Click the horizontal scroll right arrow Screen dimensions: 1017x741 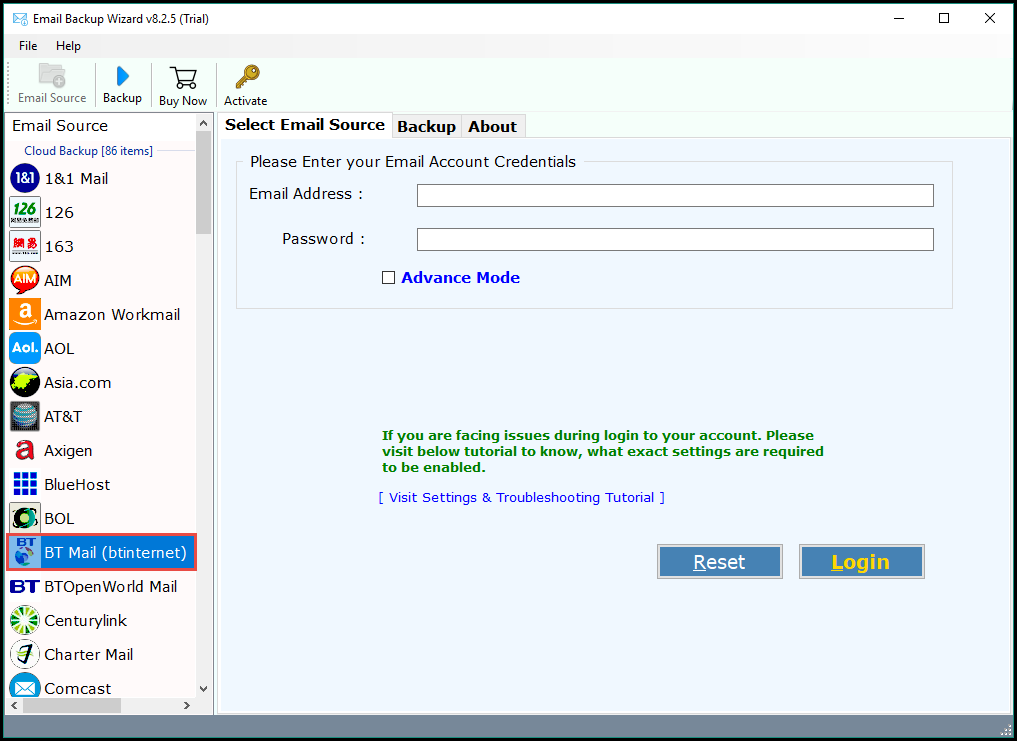187,705
